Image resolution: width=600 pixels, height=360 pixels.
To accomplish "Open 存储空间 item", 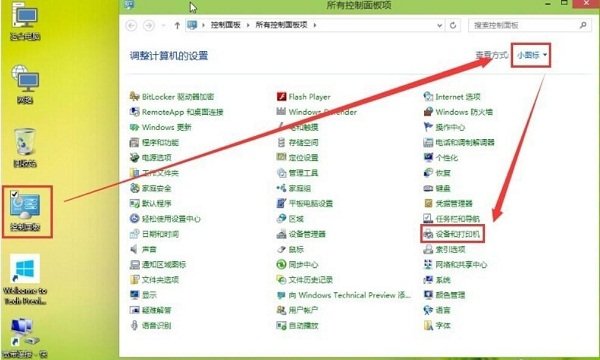I will click(x=297, y=143).
